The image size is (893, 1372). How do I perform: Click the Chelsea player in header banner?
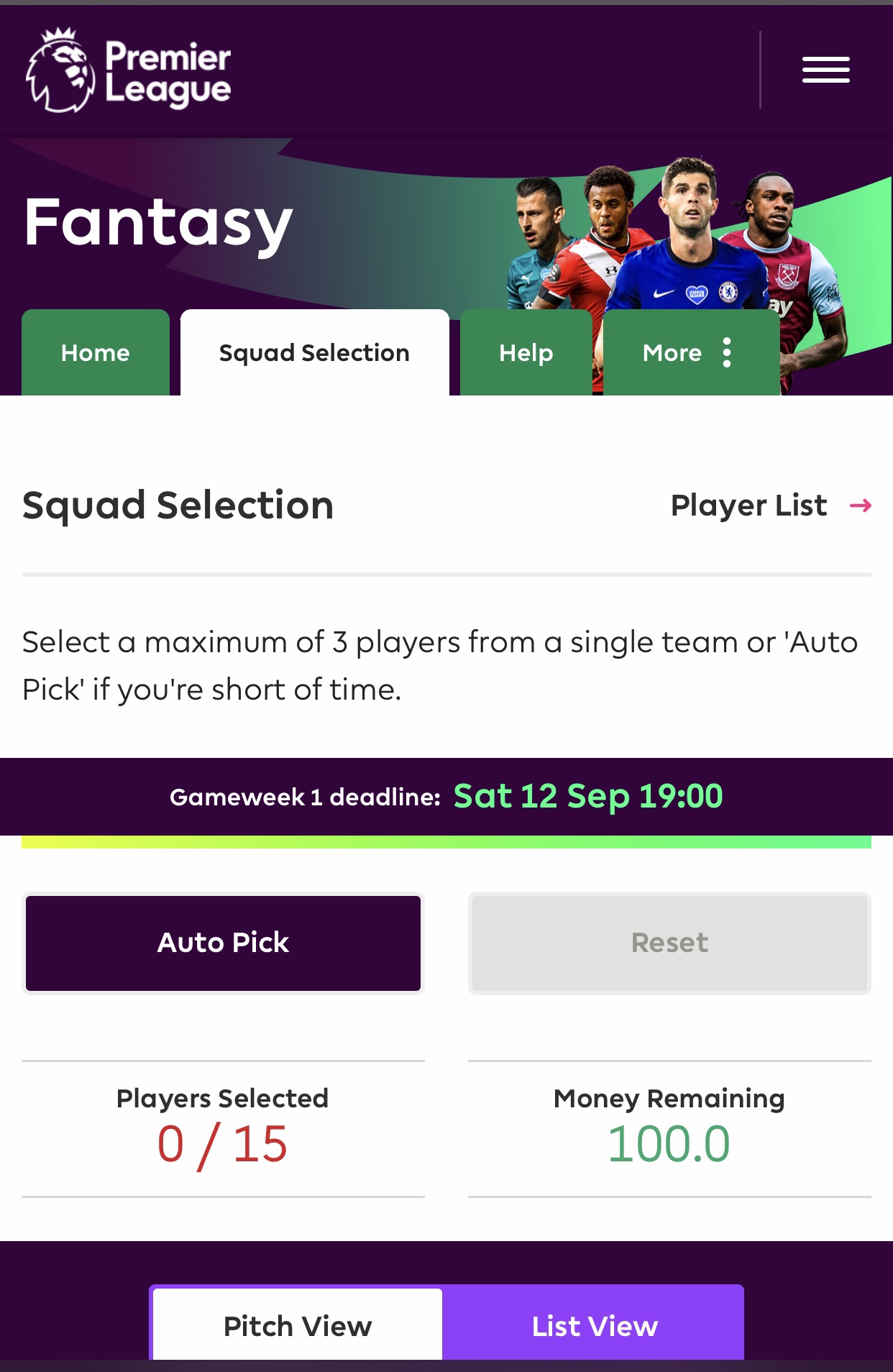tap(690, 237)
